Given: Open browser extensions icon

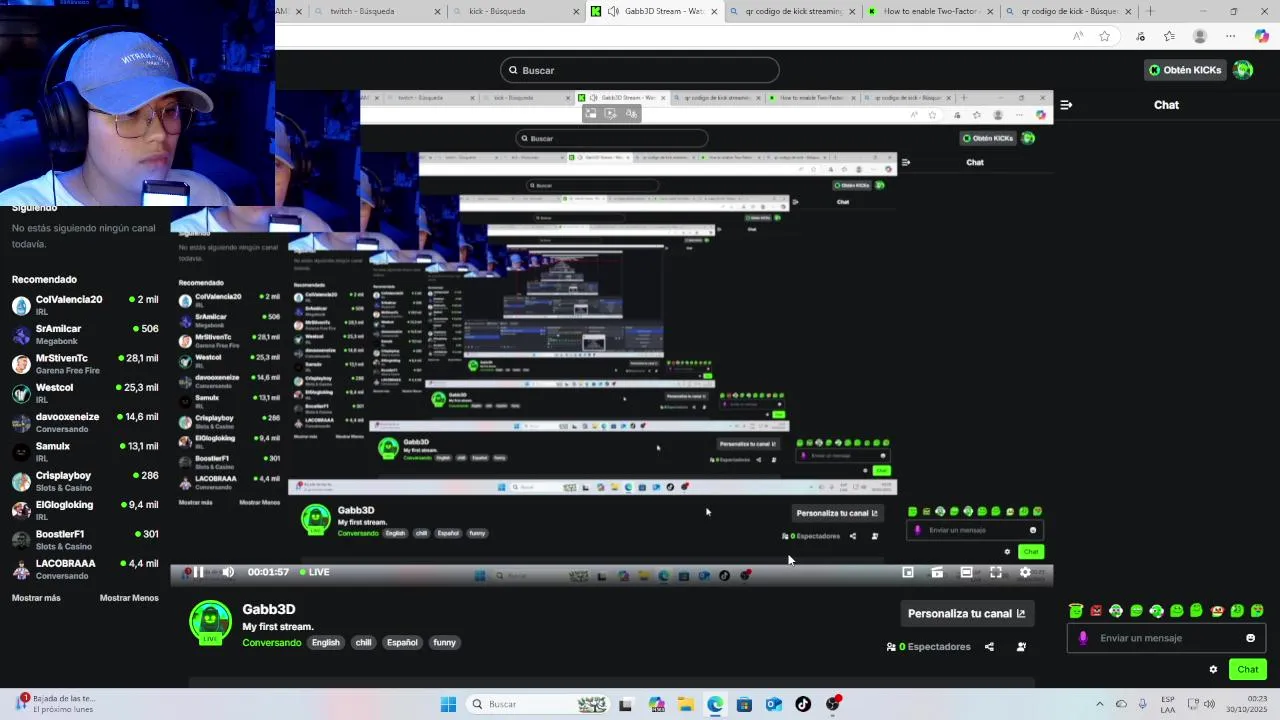Looking at the screenshot, I should point(1140,36).
